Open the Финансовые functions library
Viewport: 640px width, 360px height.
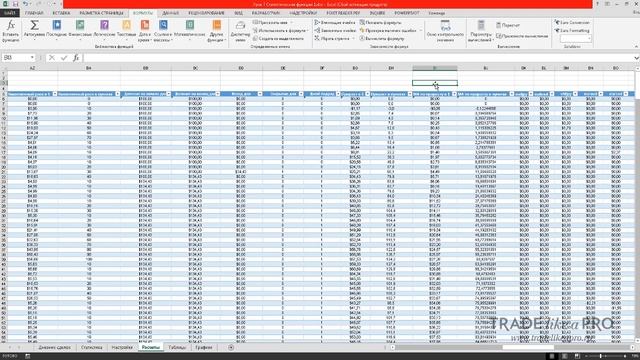(80, 29)
